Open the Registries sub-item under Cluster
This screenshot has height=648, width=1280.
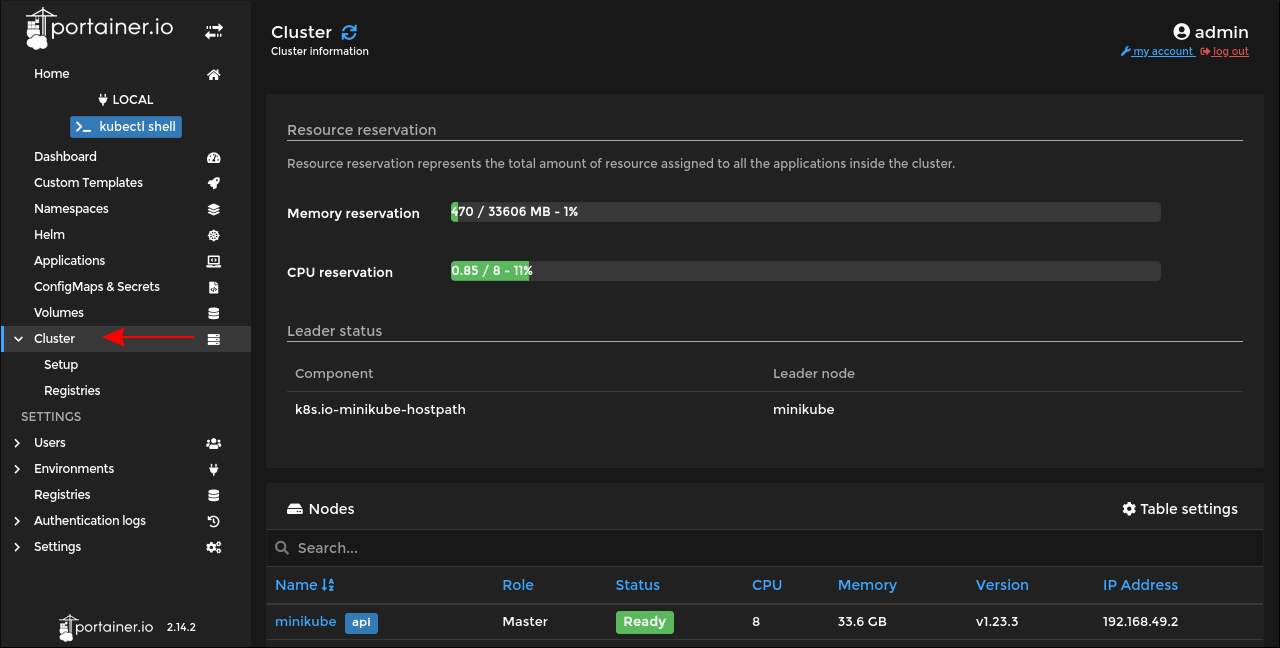point(72,391)
